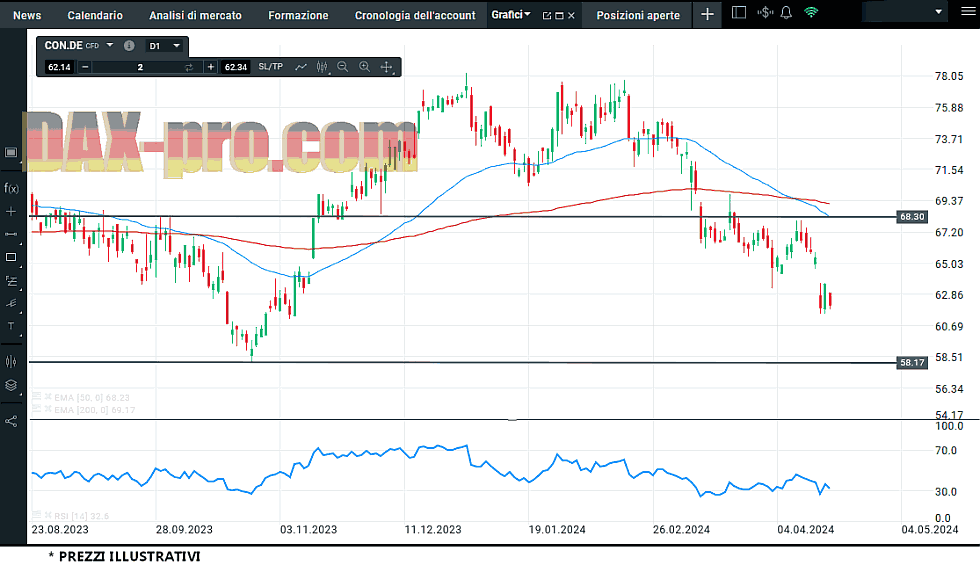Open the indicators f(x) tool
The image size is (980, 565).
click(11, 188)
